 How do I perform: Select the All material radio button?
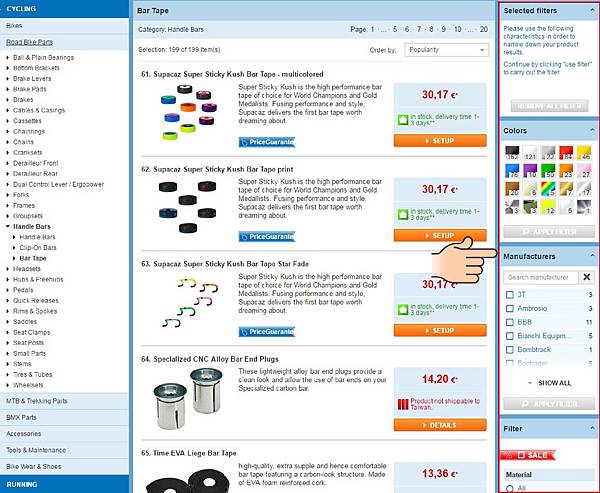(509, 489)
